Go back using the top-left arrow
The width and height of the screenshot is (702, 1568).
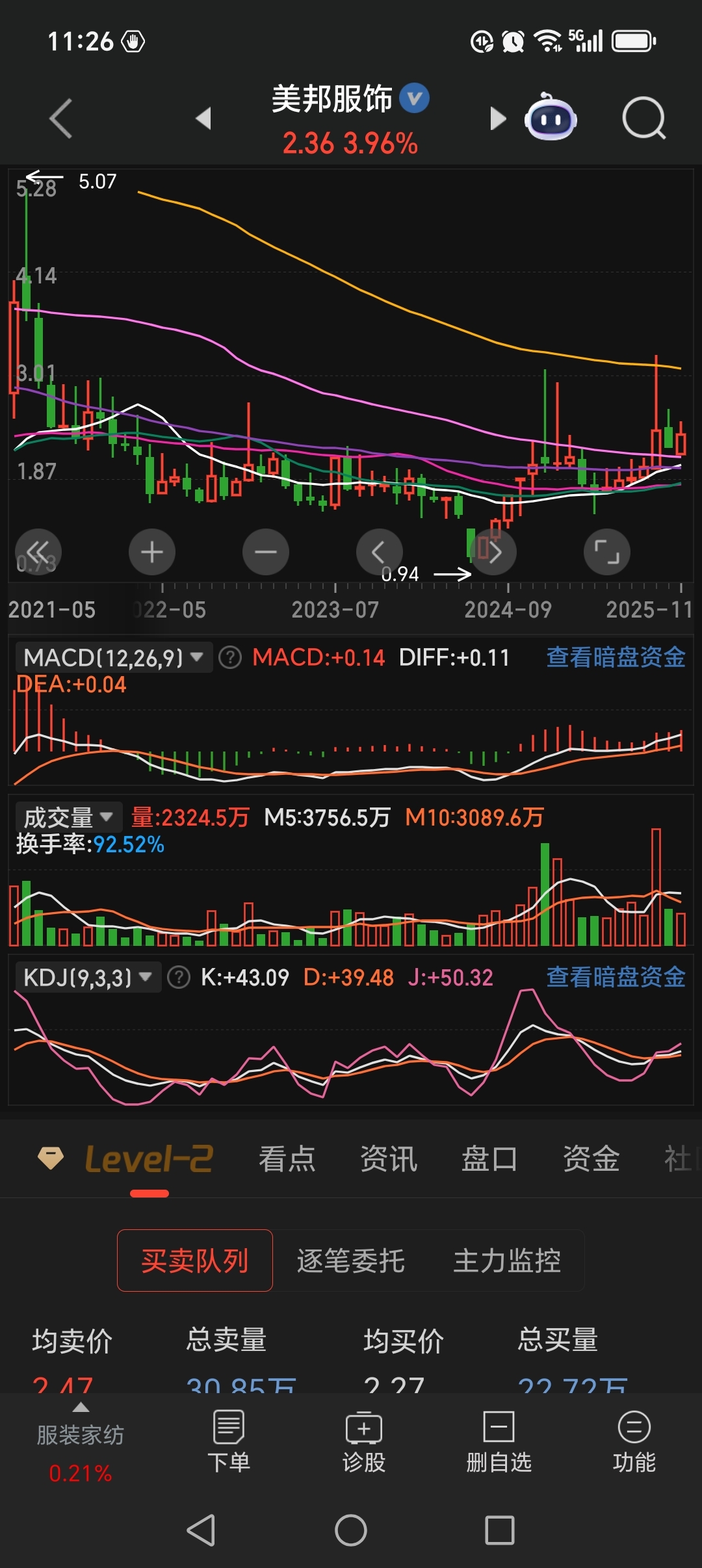[60, 118]
